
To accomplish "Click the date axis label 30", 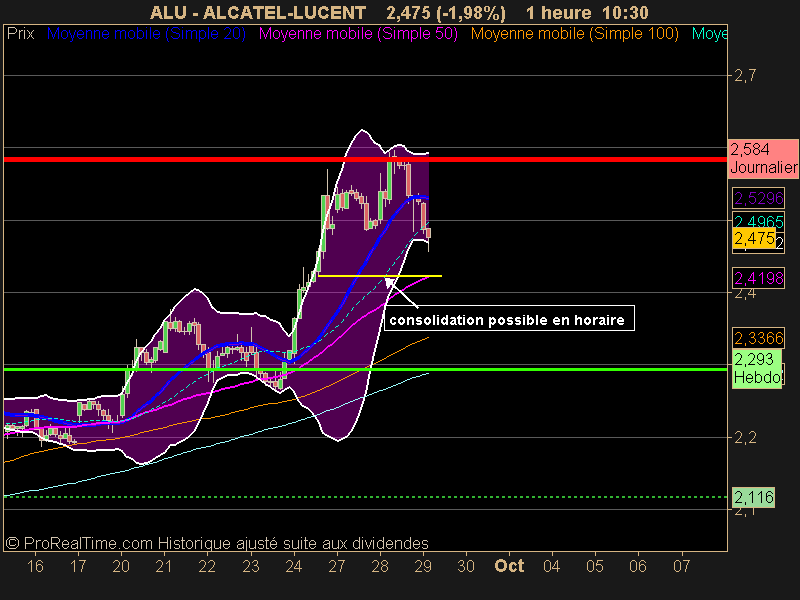I will coord(466,566).
